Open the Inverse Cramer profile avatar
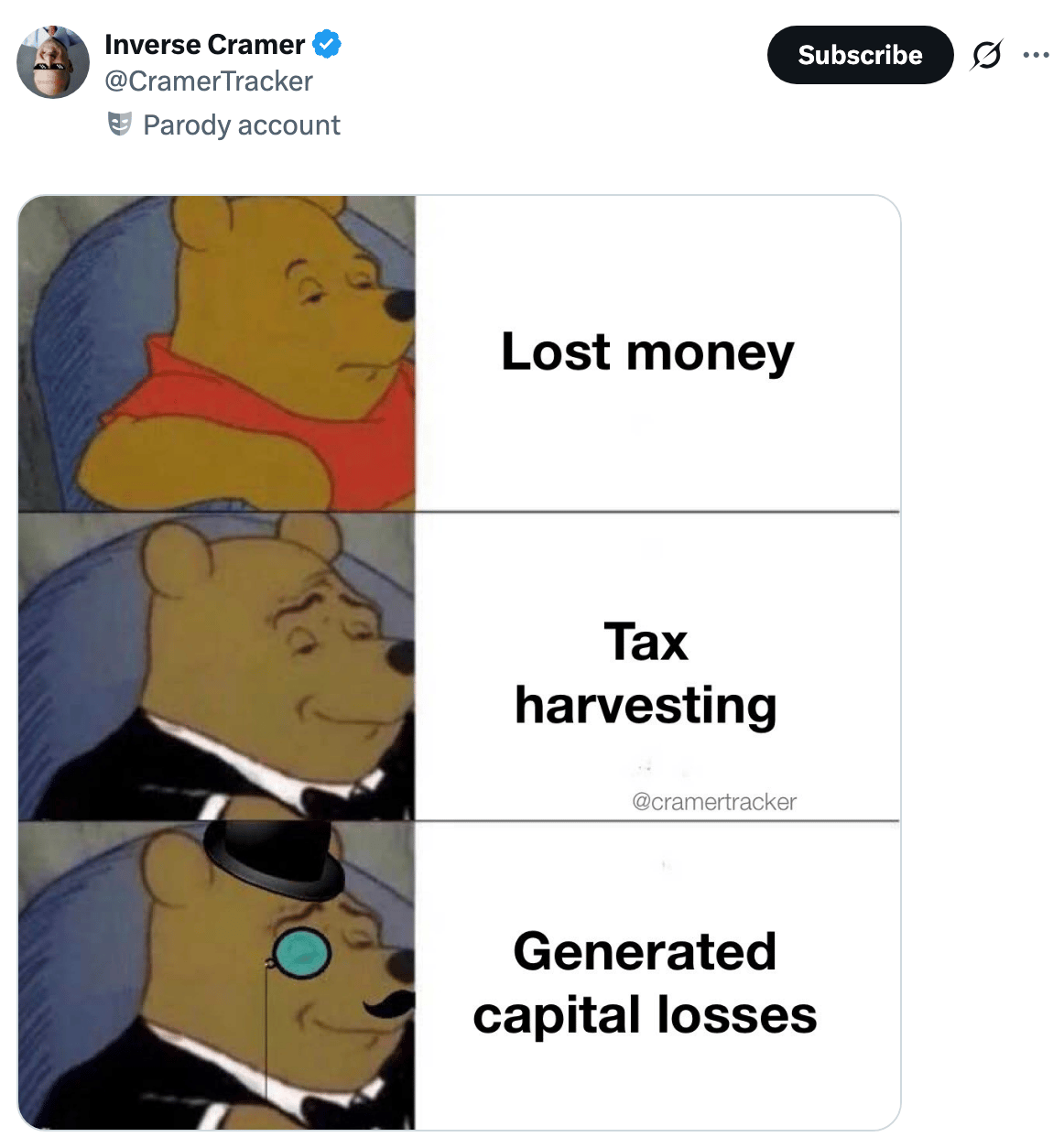 [x=53, y=62]
